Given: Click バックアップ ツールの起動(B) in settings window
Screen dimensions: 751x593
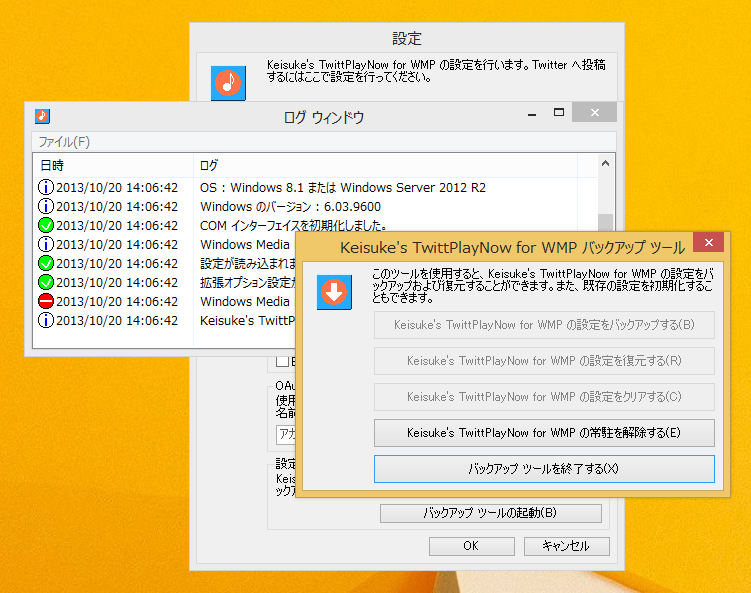Looking at the screenshot, I should (x=490, y=513).
